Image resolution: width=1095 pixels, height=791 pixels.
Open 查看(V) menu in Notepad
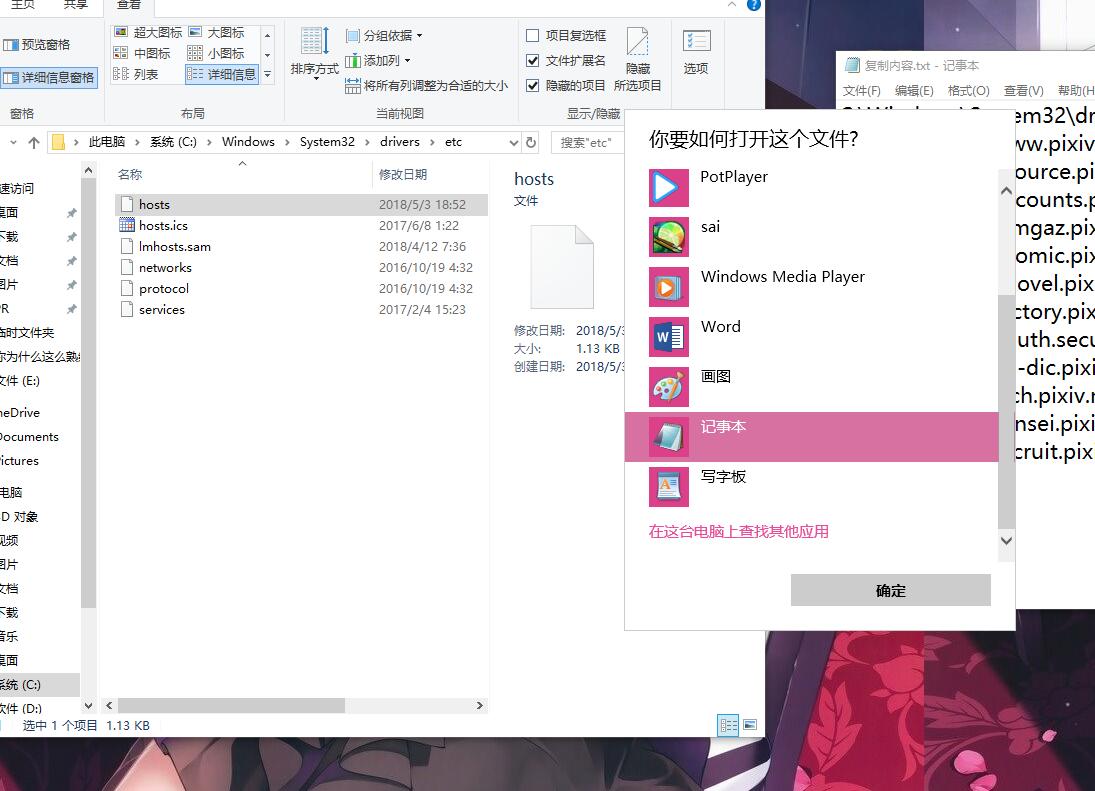pos(1024,91)
